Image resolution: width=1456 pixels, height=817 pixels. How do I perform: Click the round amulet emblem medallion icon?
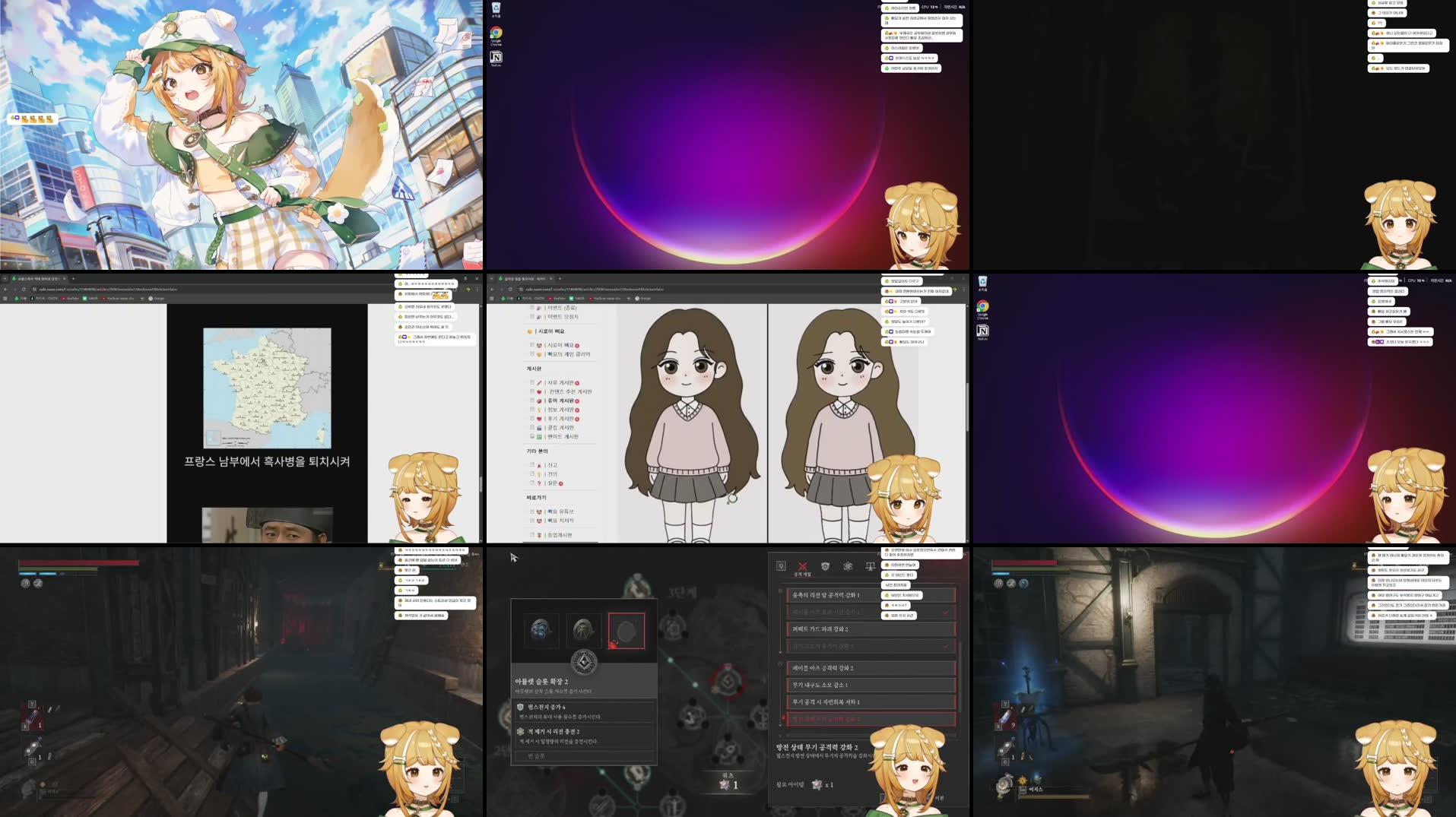585,663
